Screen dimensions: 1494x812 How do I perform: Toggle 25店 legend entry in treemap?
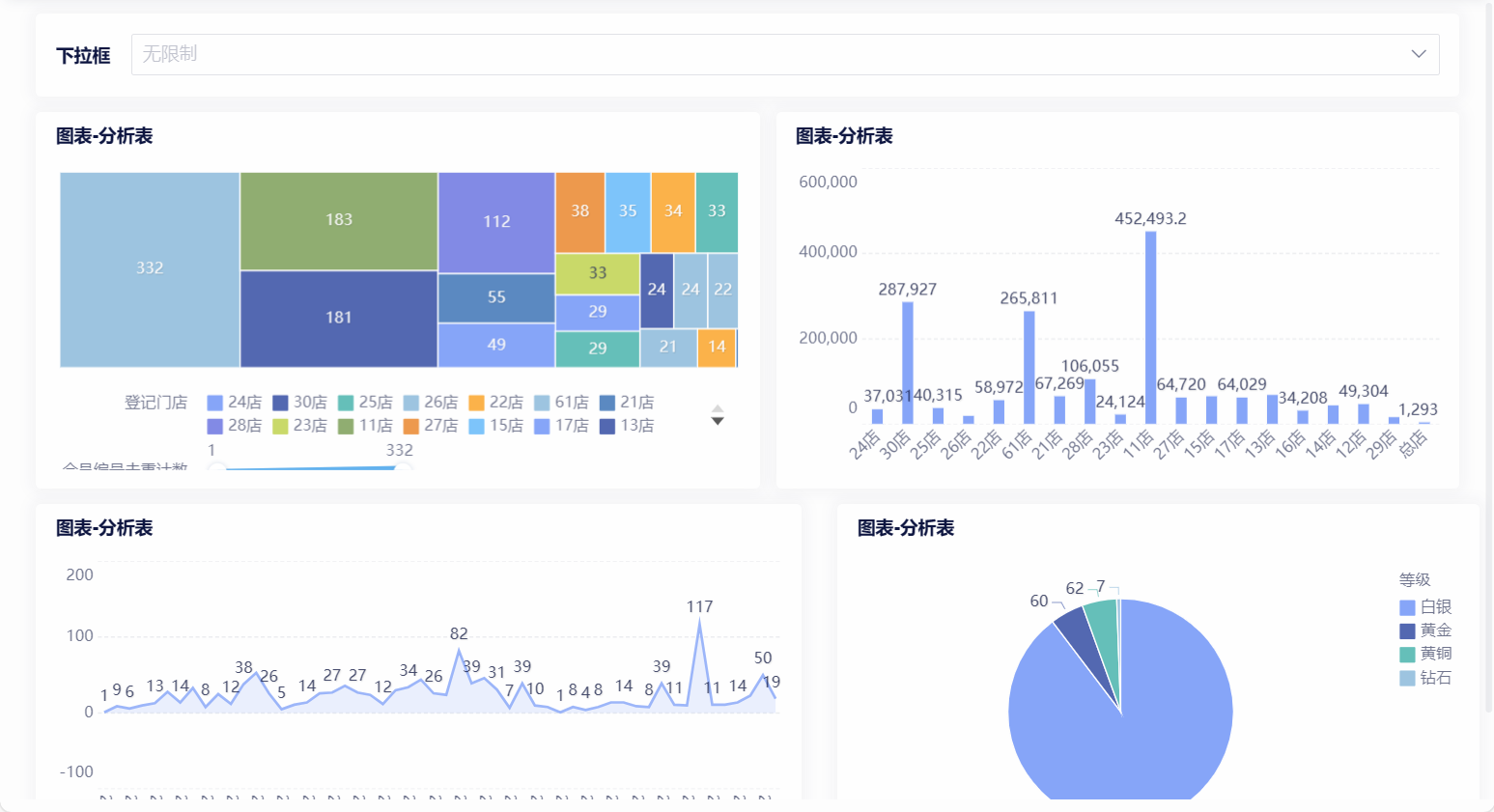tap(365, 403)
